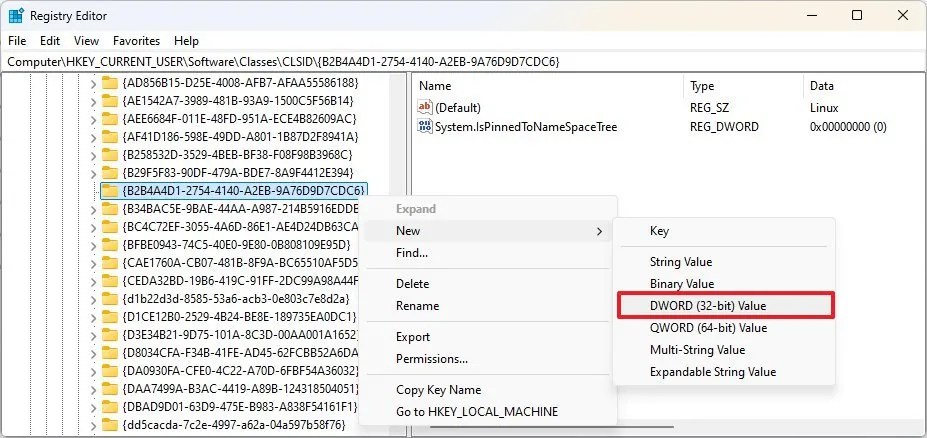The height and width of the screenshot is (438, 927).
Task: Click folder icon of {DBAD9D01-63D9-475E} key
Action: [x=109, y=407]
